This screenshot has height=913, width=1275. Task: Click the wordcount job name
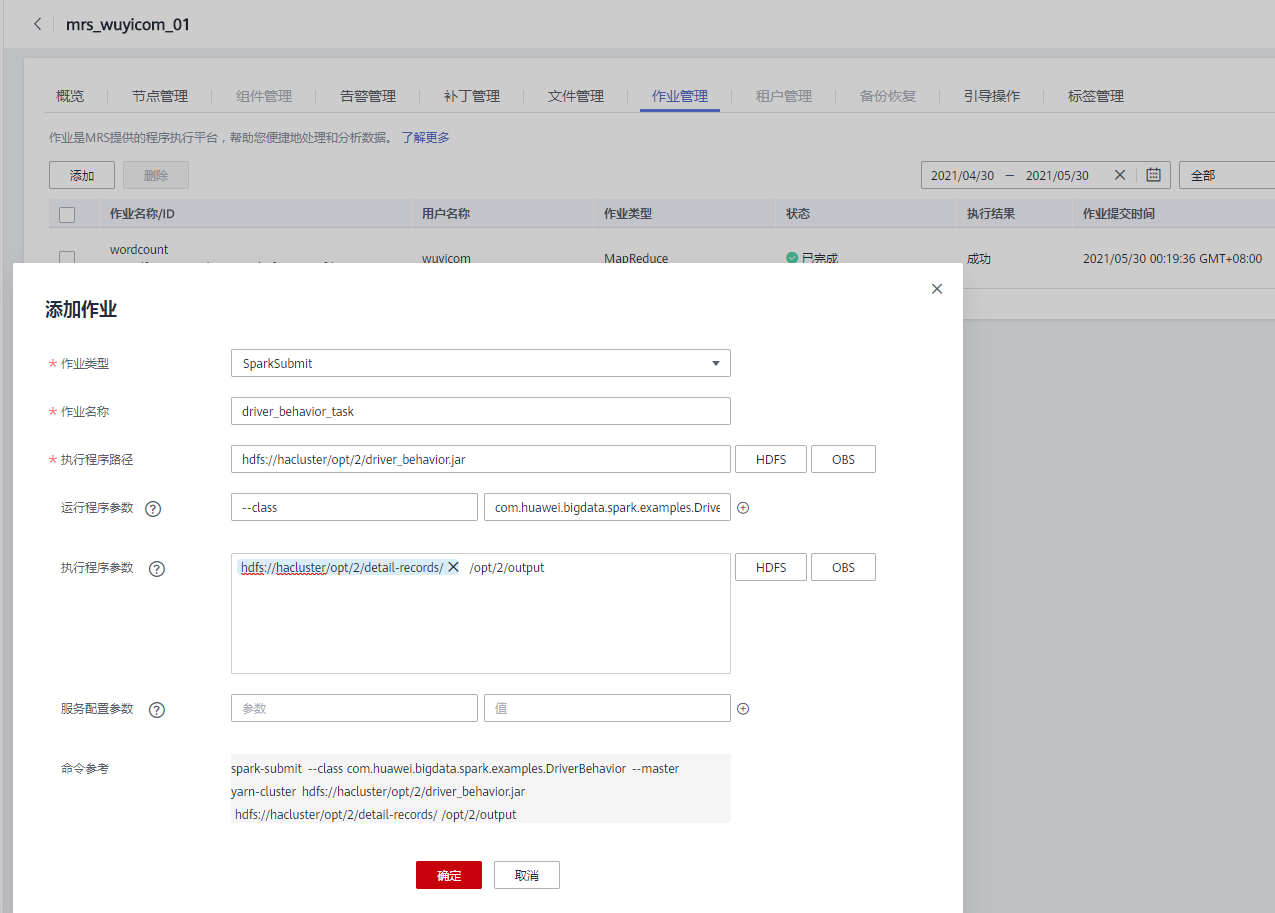tap(139, 249)
